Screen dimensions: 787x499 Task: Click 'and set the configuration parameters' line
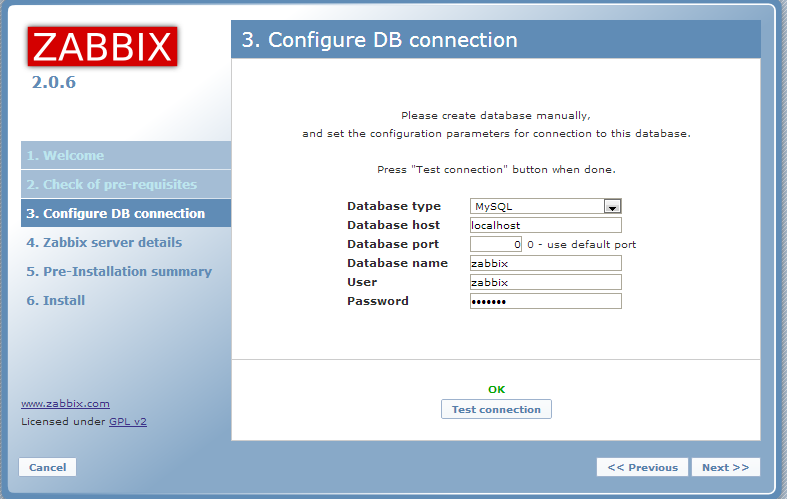(496, 134)
